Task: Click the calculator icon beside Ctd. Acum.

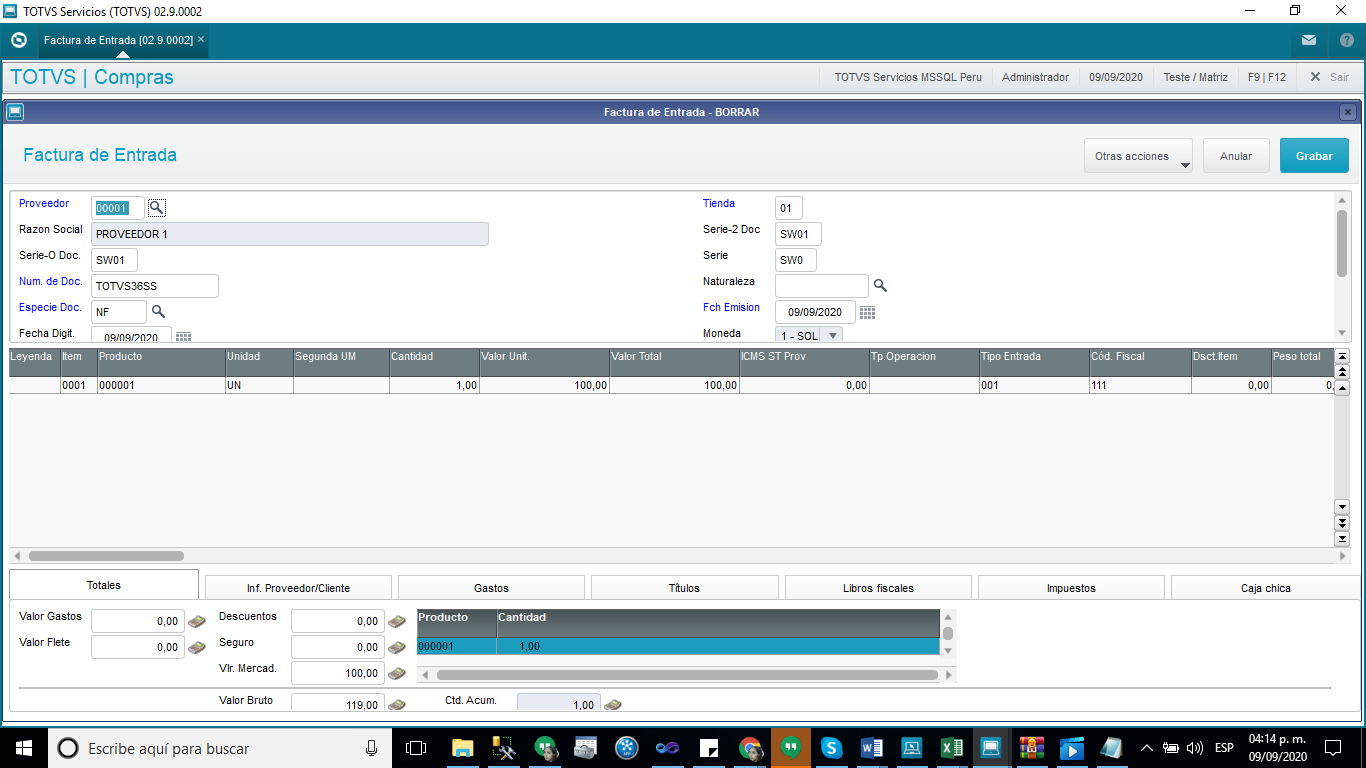Action: [612, 704]
